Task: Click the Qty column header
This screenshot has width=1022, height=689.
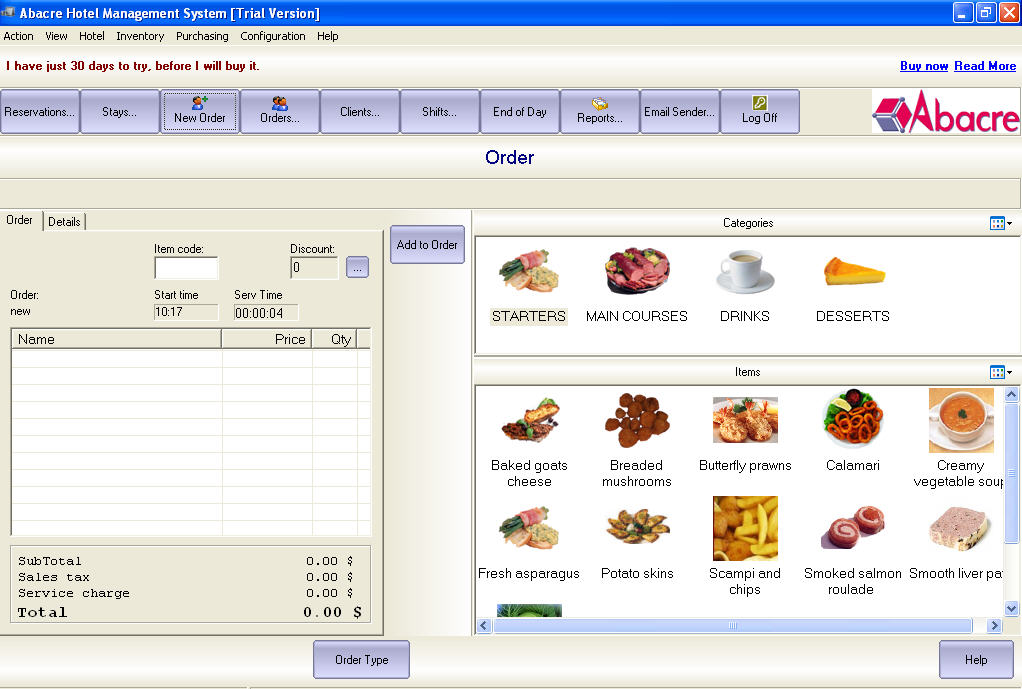Action: coord(334,339)
